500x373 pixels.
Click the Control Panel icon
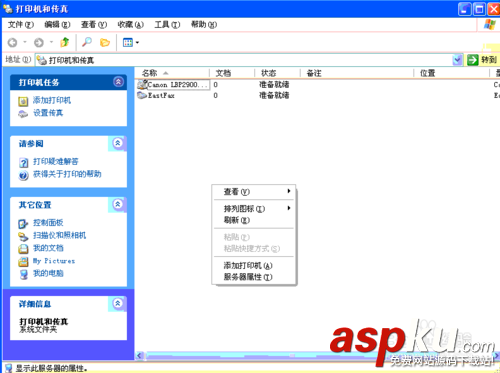[23, 223]
